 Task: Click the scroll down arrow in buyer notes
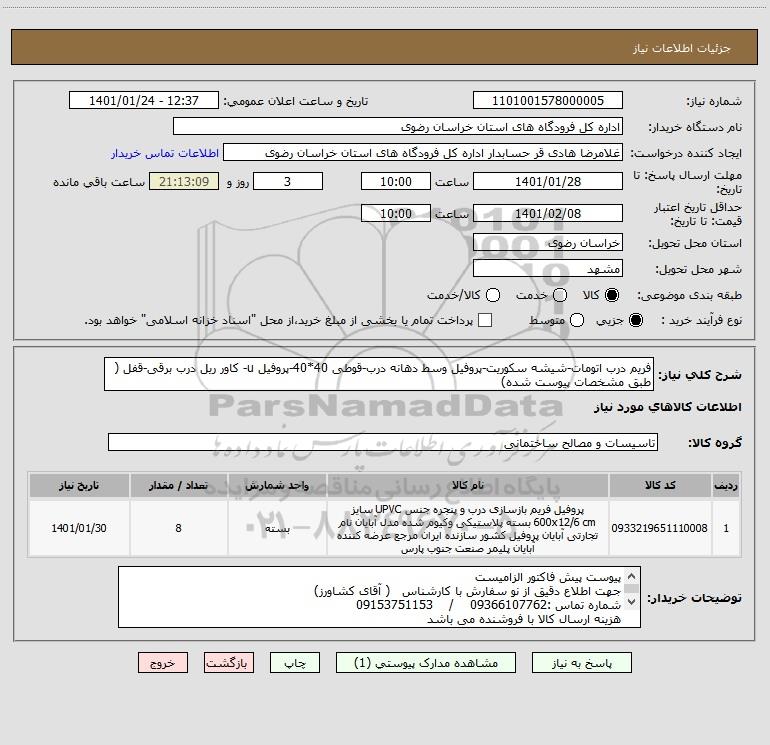pos(631,602)
